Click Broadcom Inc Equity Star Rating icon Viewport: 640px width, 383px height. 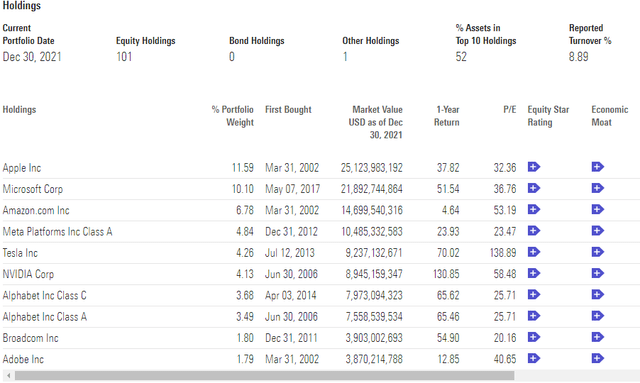(x=533, y=337)
